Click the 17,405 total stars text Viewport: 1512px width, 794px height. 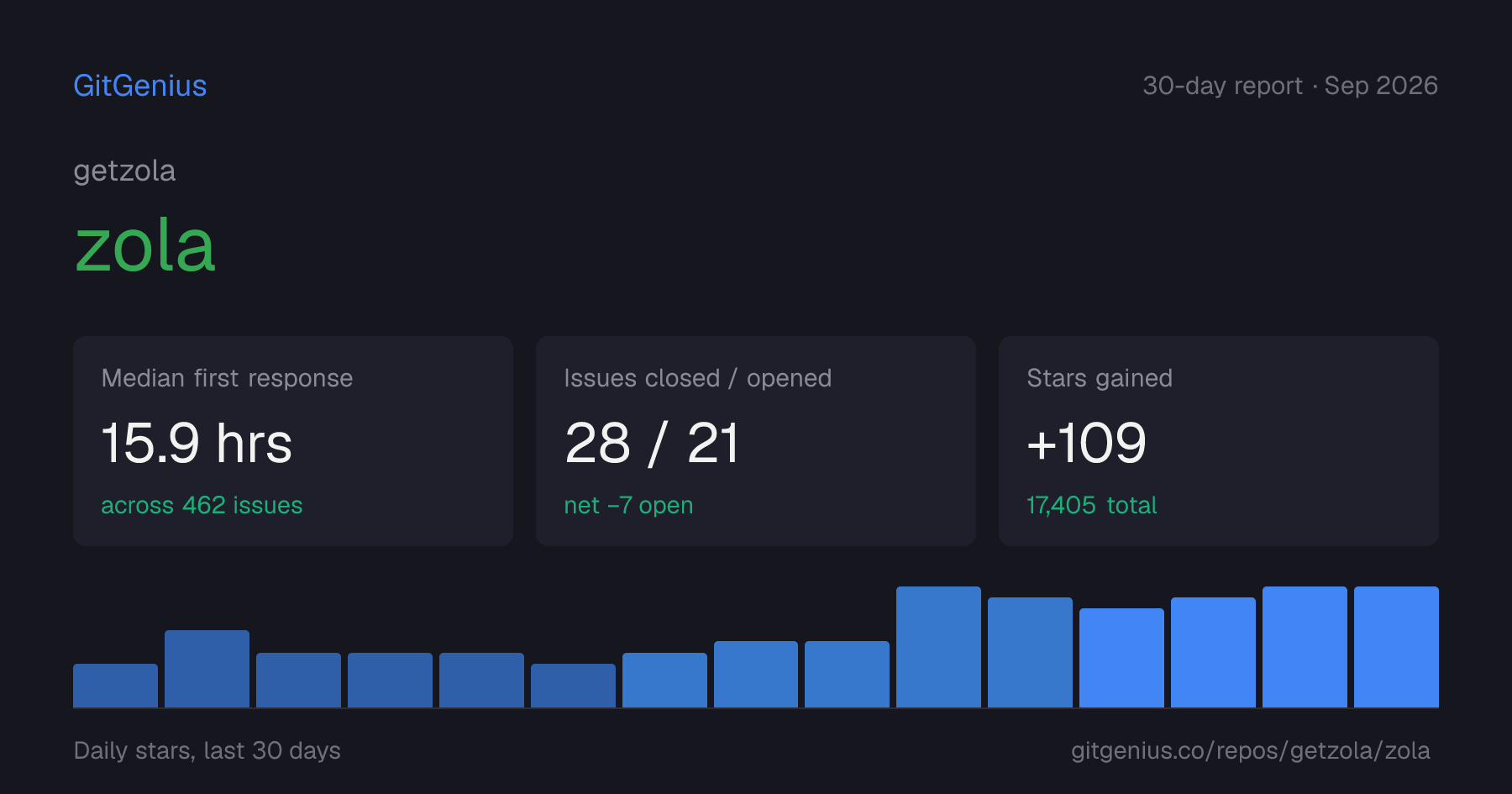tap(1091, 505)
